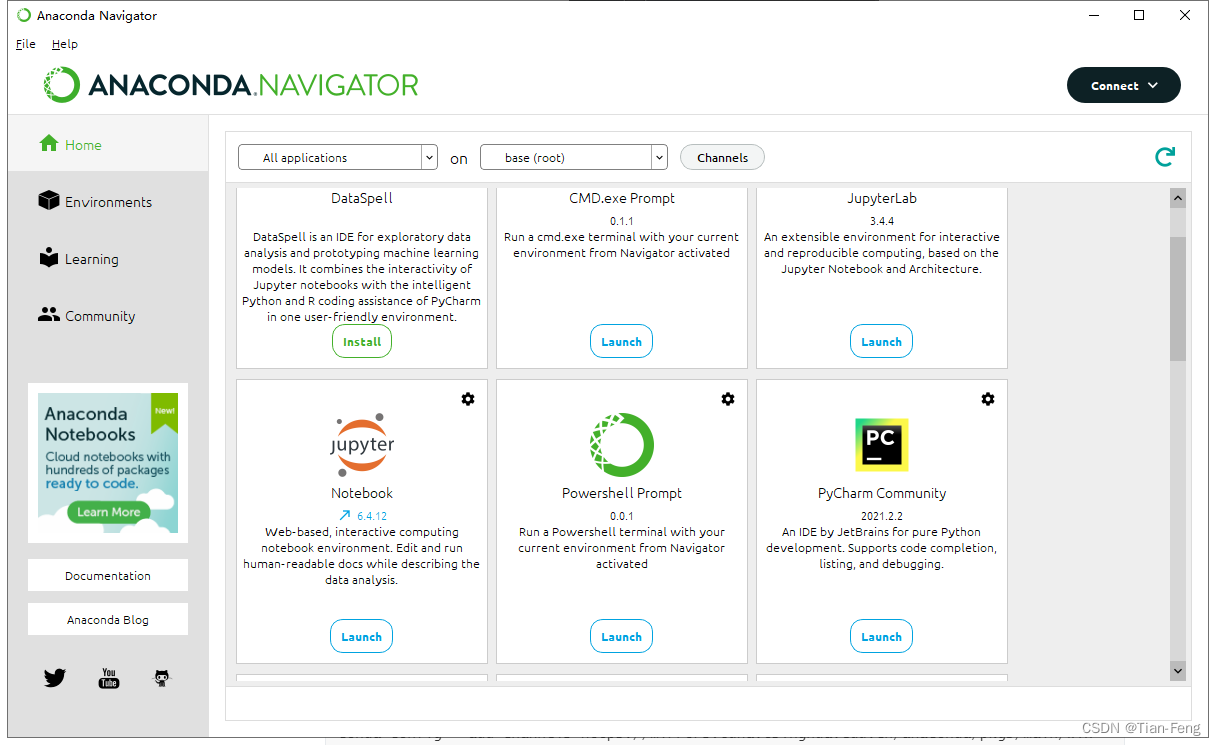The width and height of the screenshot is (1216, 745).
Task: Click the Powershell Prompt green ring logo
Action: tap(622, 444)
